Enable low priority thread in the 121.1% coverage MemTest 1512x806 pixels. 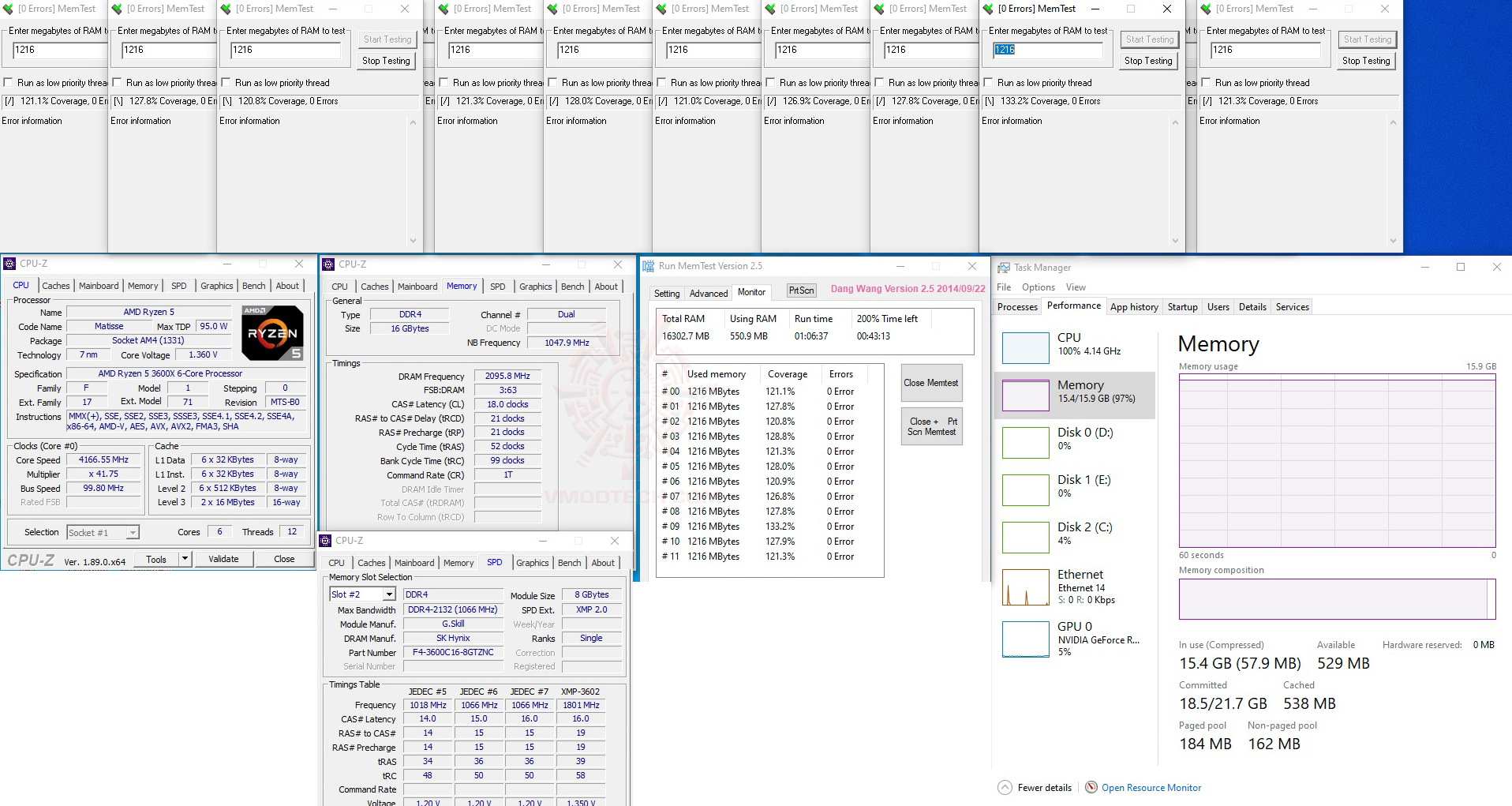pos(8,83)
